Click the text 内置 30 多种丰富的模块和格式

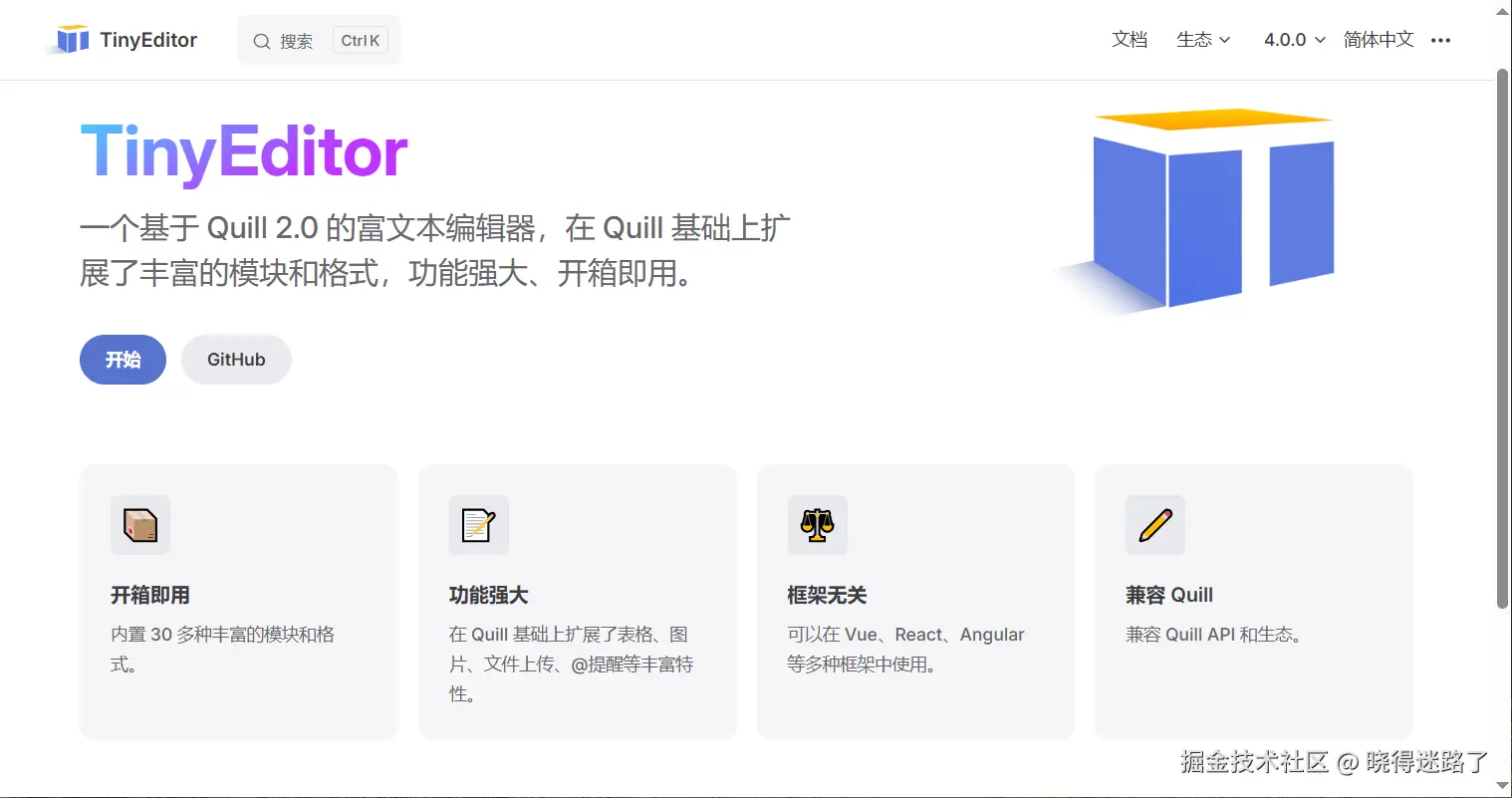(222, 650)
